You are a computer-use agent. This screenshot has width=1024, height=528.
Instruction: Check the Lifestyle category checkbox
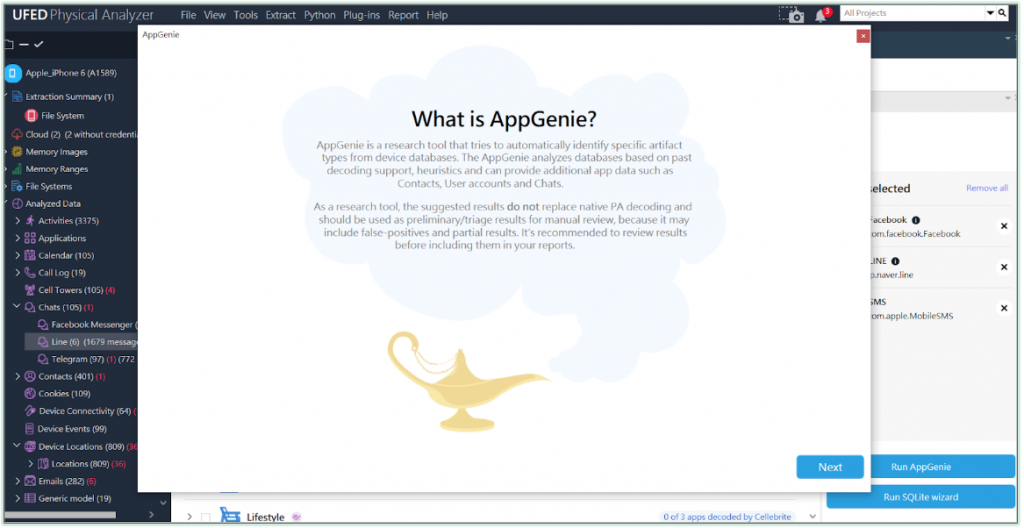[206, 518]
